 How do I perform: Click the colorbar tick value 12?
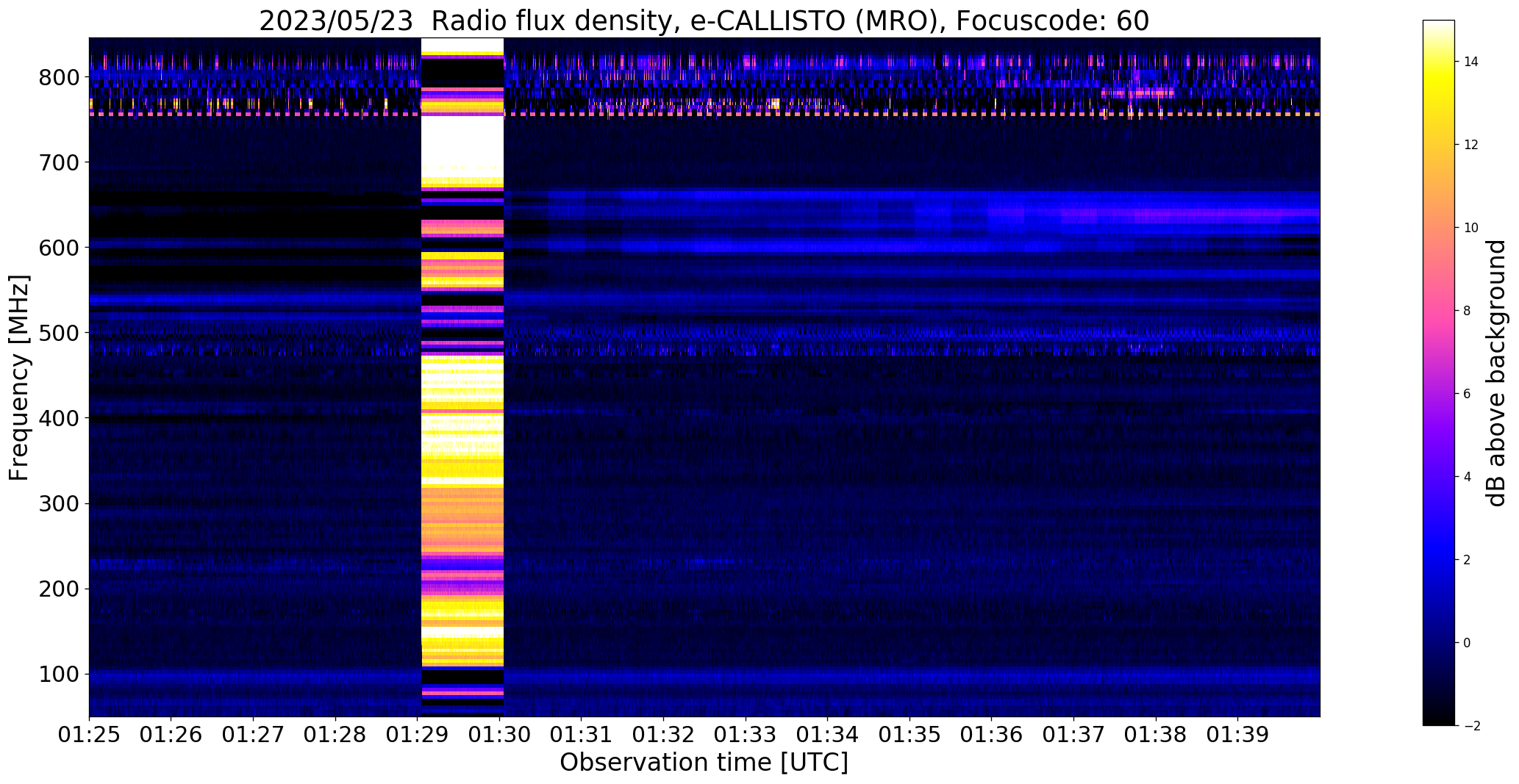point(1471,145)
